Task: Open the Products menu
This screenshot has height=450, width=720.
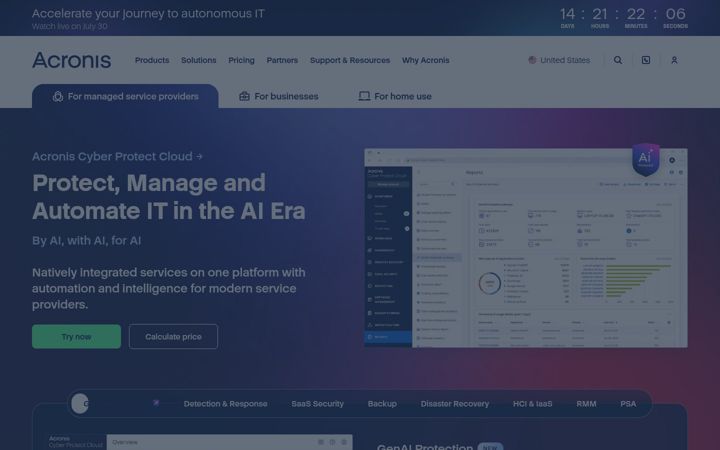Action: tap(152, 60)
